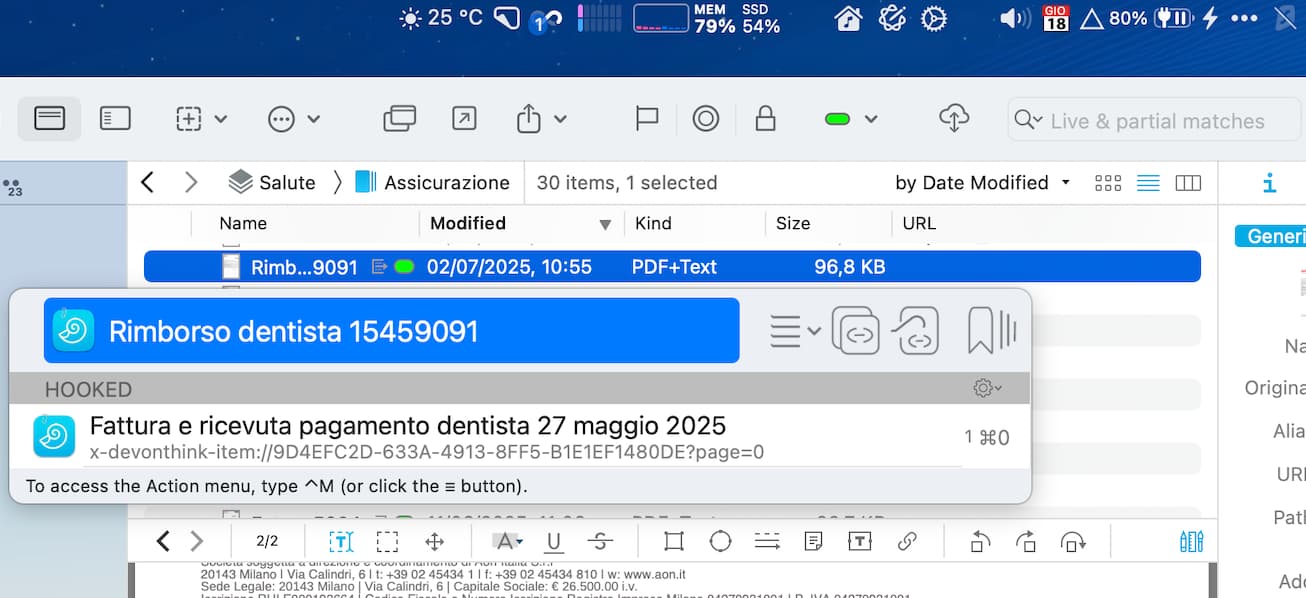Viewport: 1306px width, 598px height.
Task: Click Hook to Copied Link icon
Action: tap(918, 331)
